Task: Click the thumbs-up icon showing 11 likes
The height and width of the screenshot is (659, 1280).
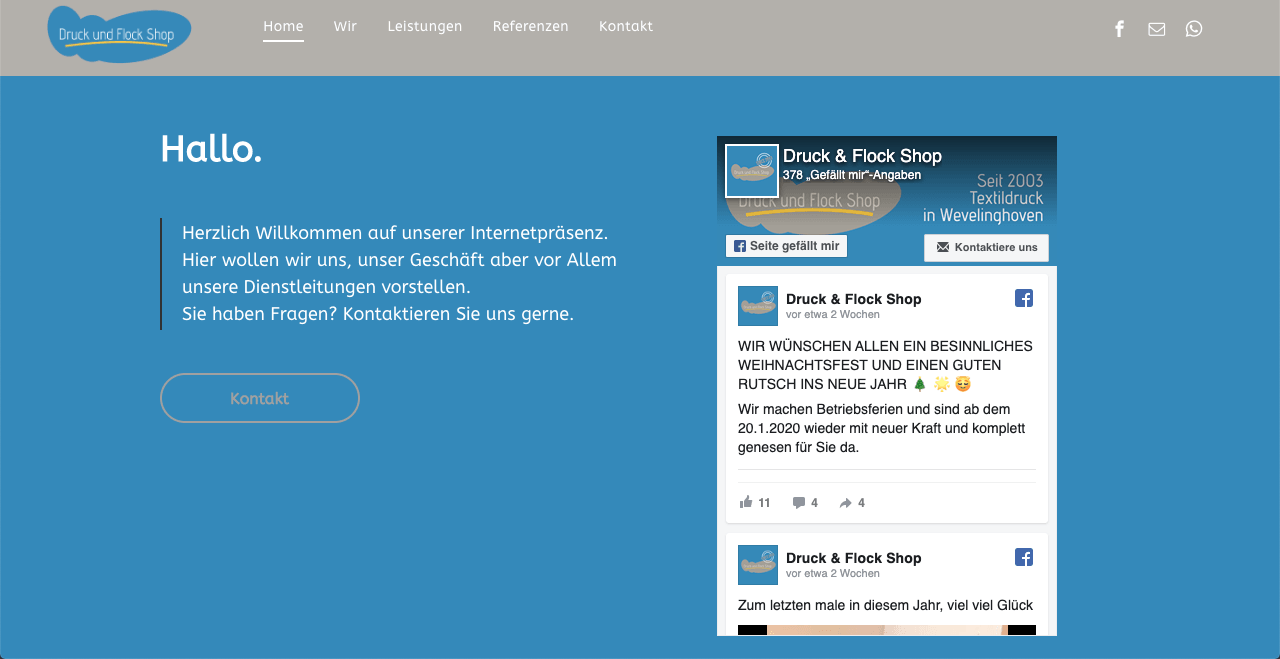Action: coord(746,502)
